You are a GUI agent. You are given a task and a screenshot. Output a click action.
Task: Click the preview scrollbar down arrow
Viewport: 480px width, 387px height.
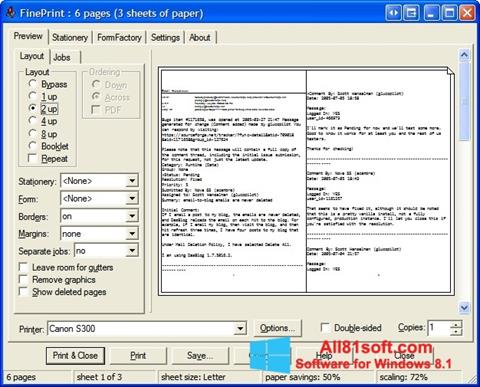pos(464,307)
